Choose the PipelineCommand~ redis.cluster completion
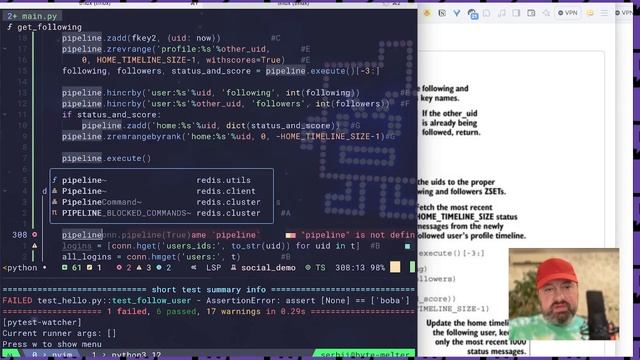The image size is (640, 360). point(162,202)
